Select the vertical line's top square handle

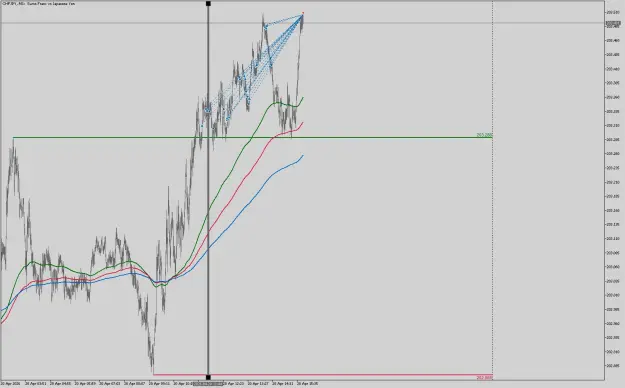click(x=208, y=4)
